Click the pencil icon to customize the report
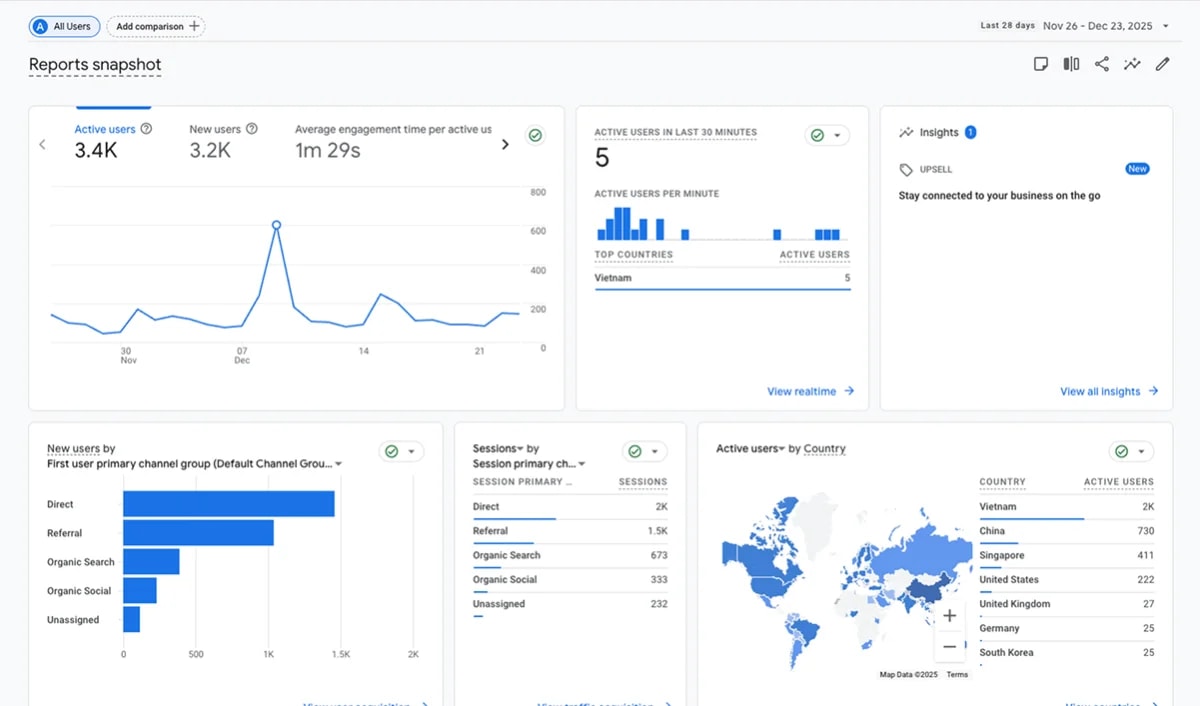1200x706 pixels. pos(1162,64)
